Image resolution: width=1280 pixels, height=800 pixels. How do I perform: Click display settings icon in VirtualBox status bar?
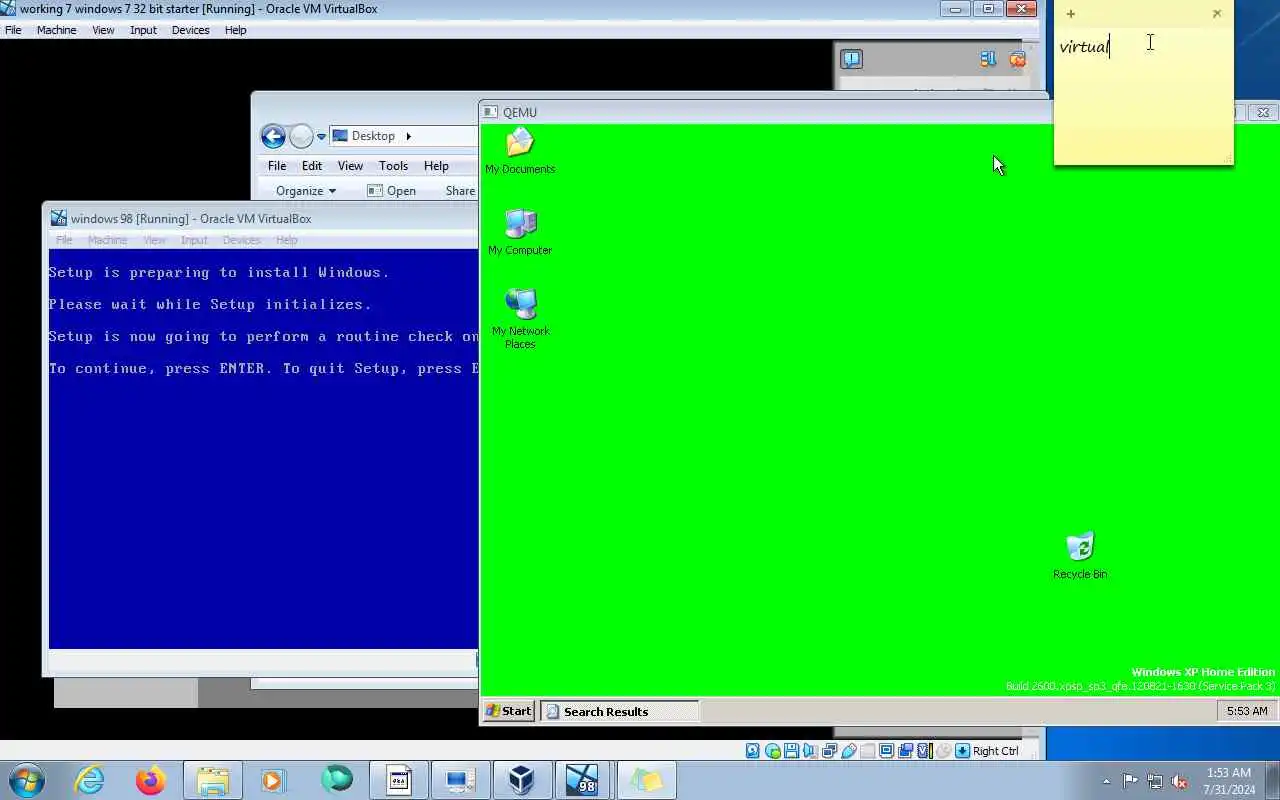[x=886, y=751]
